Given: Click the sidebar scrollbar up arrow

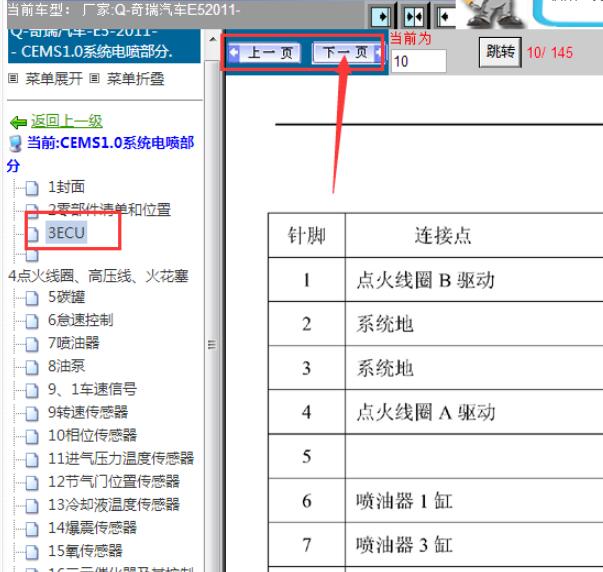Looking at the screenshot, I should [212, 40].
